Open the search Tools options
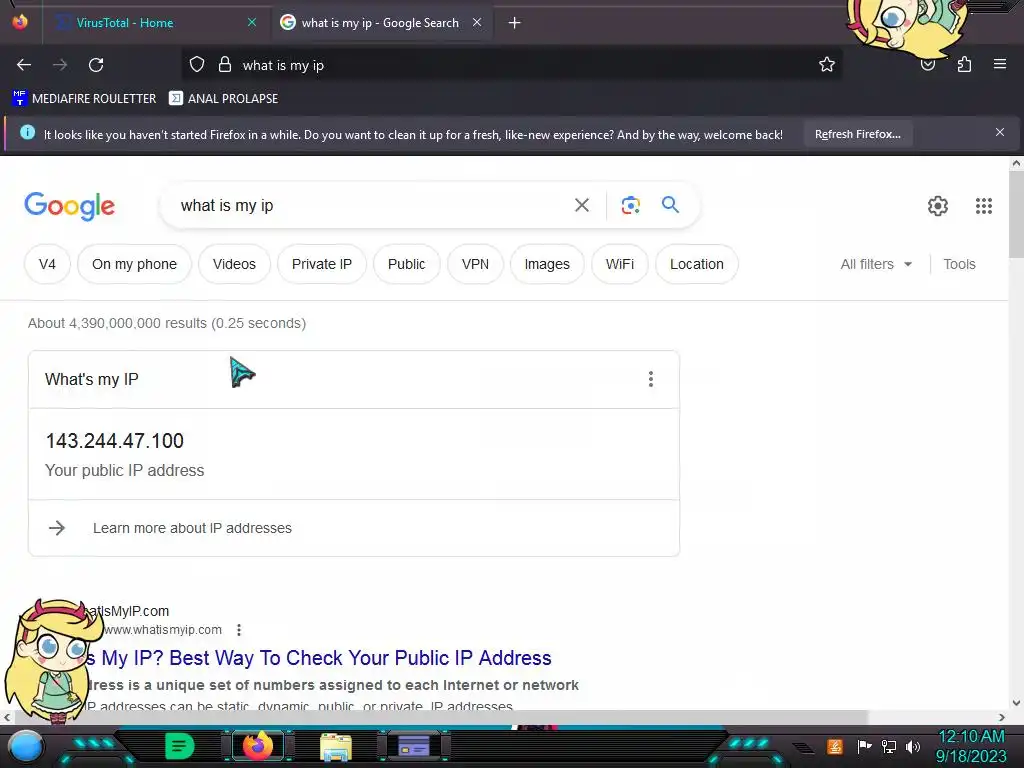1024x768 pixels. click(x=959, y=264)
